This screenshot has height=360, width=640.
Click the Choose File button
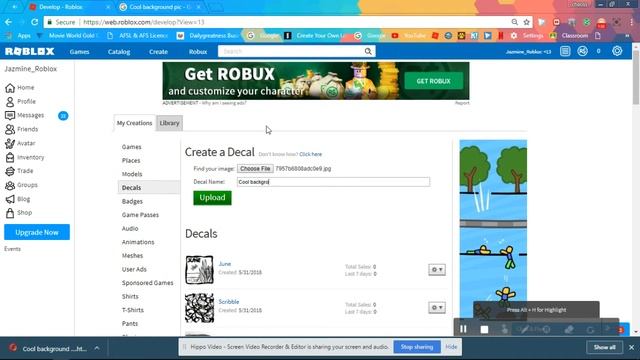(255, 169)
